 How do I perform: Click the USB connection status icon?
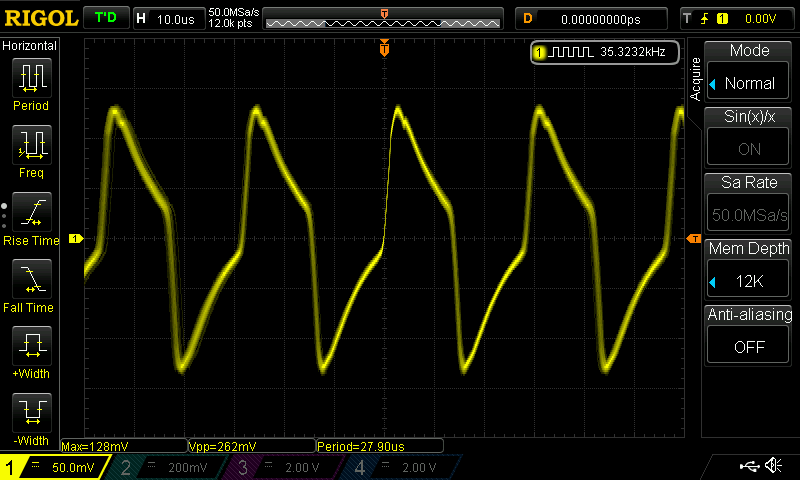749,466
